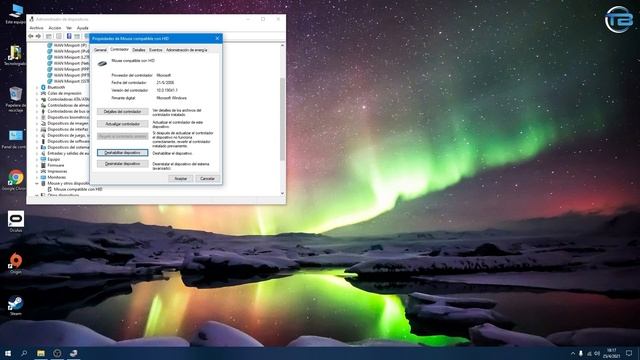This screenshot has width=640, height=360.
Task: Click the blue Help icon in toolbar
Action: [x=69, y=36]
